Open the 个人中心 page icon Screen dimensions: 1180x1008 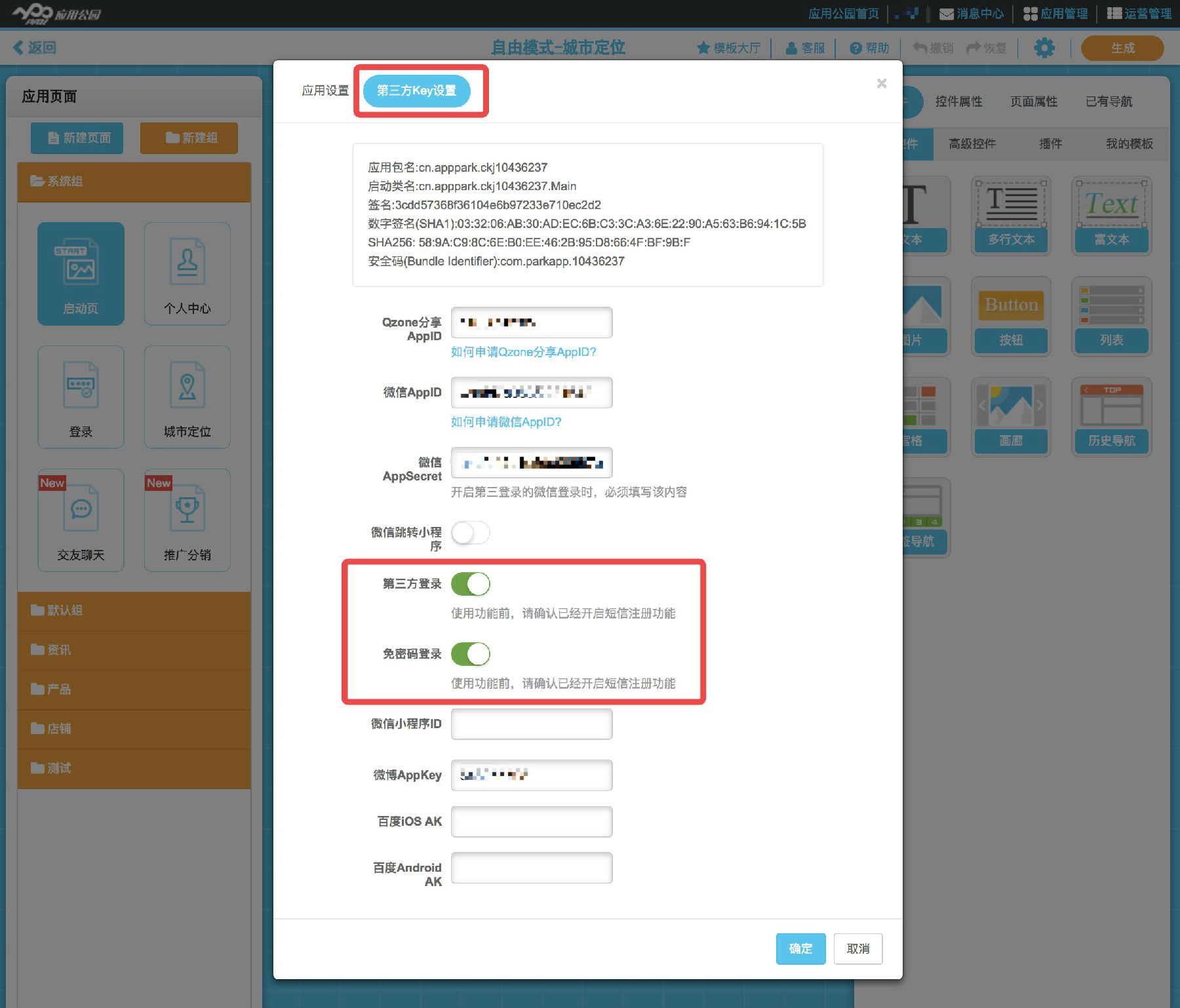[187, 273]
